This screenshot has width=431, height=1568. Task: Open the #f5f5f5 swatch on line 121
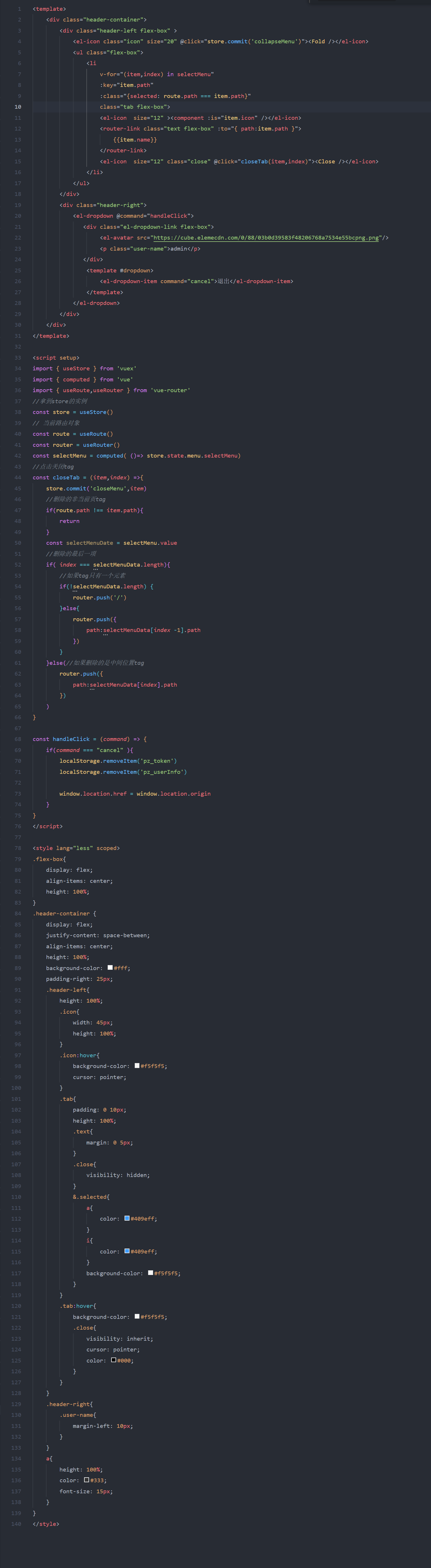click(137, 1317)
